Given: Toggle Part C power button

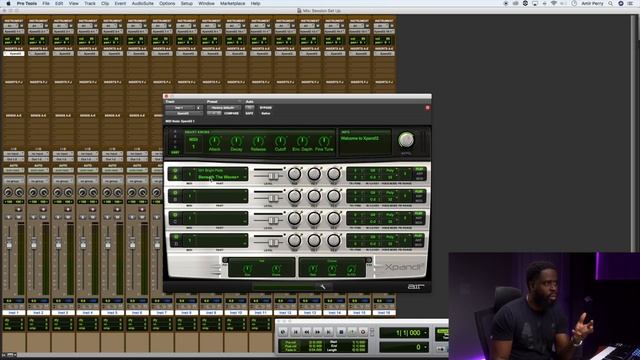Looking at the screenshot, I should (x=176, y=215).
